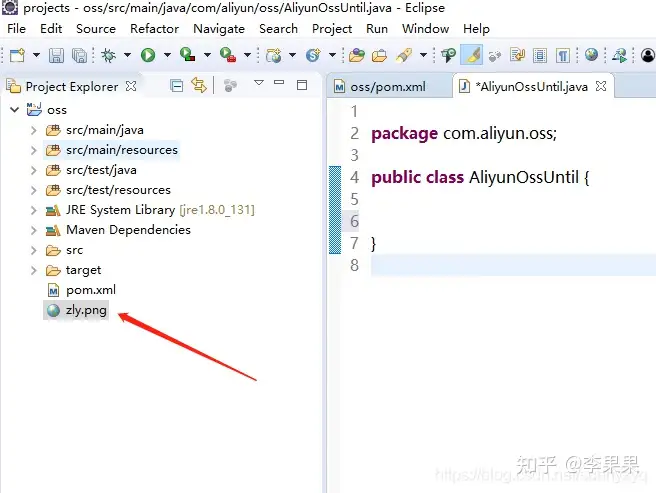Viewport: 656px width, 493px height.
Task: Toggle Link with Editor in Project Explorer
Action: click(199, 85)
